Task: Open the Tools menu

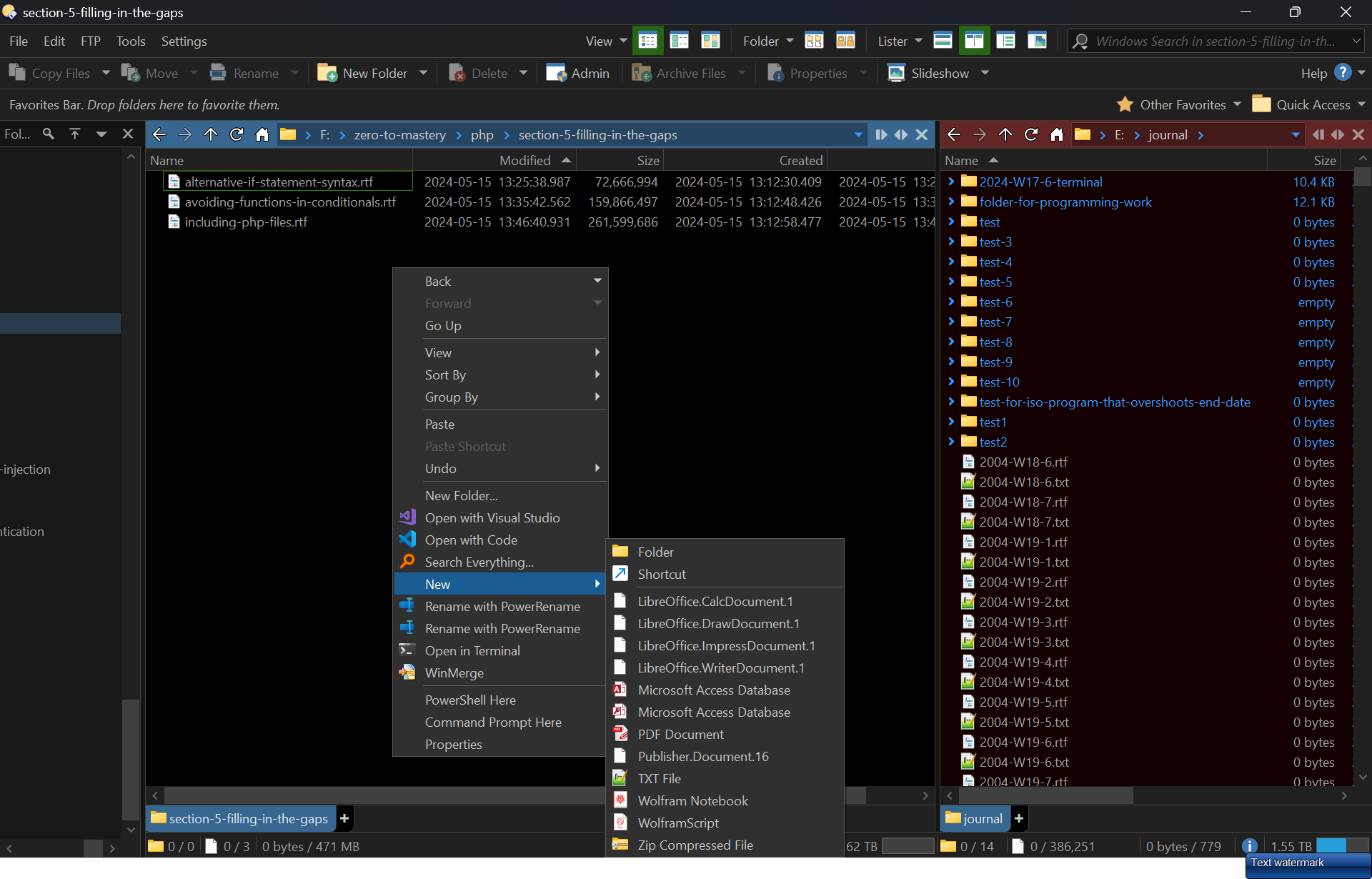Action: pyautogui.click(x=131, y=41)
